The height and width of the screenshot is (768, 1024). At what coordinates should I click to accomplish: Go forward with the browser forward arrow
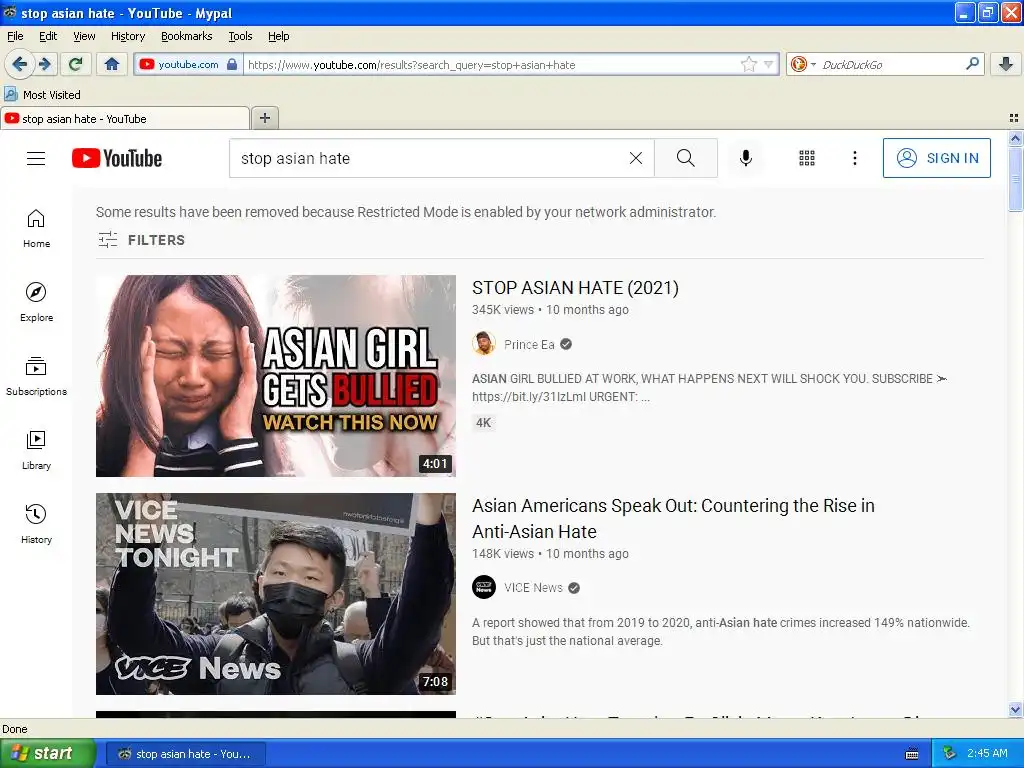[45, 64]
